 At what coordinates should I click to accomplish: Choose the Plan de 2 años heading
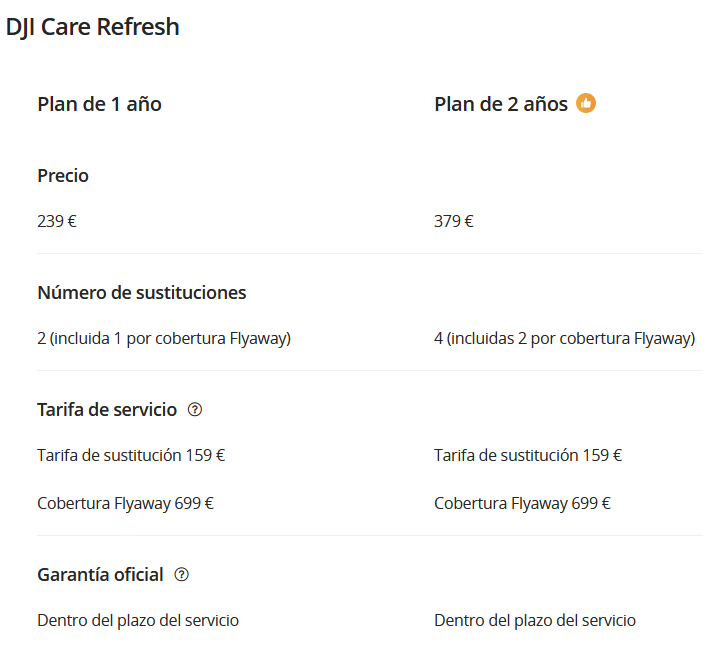click(x=501, y=104)
